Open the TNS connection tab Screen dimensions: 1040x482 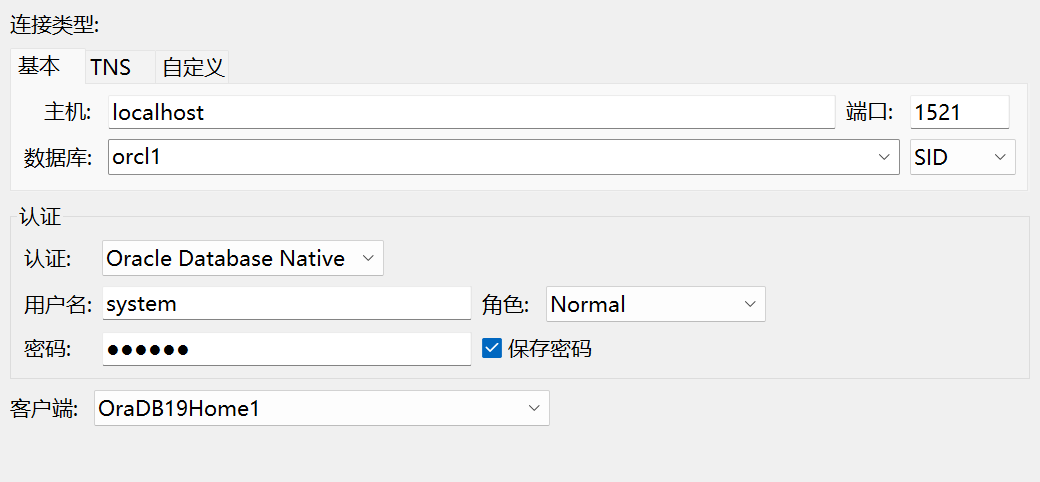[110, 67]
